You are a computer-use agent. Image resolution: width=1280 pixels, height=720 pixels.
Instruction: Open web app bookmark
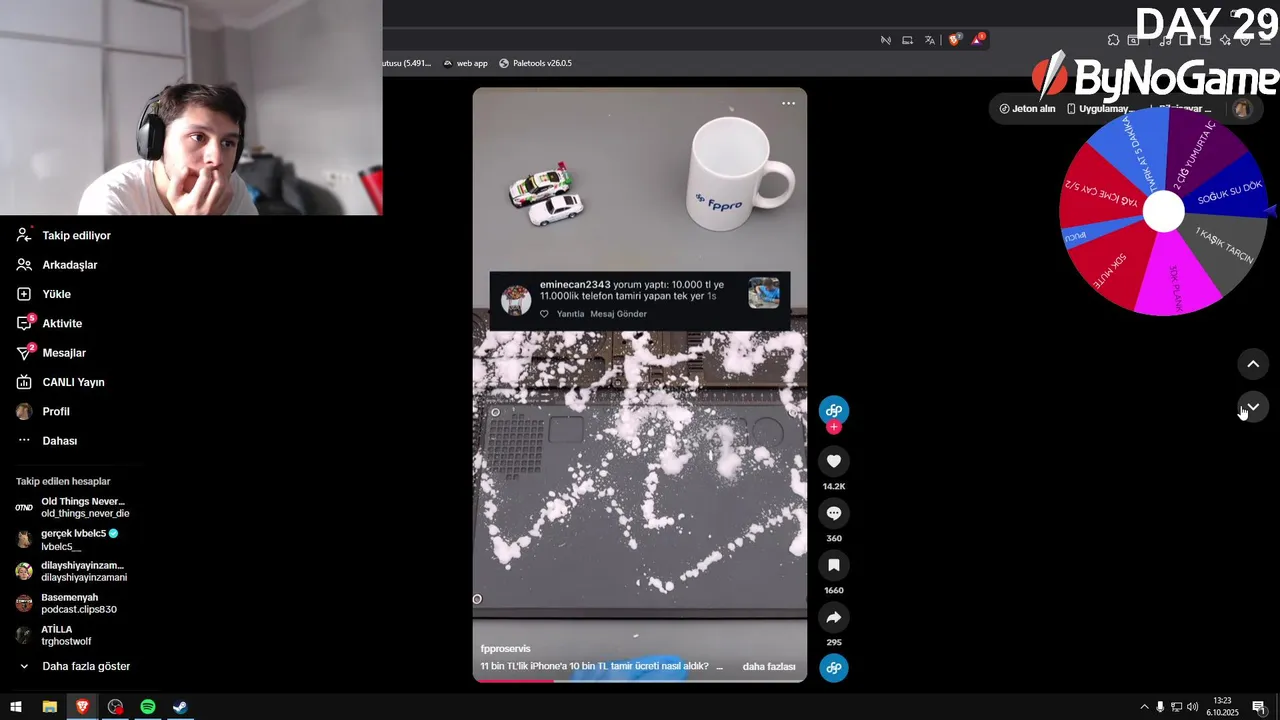coord(465,63)
